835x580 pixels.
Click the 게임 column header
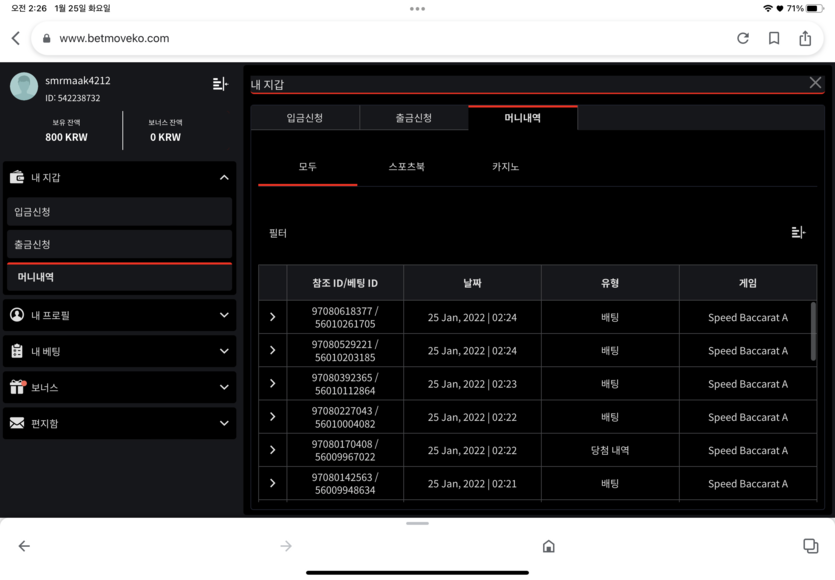click(748, 283)
